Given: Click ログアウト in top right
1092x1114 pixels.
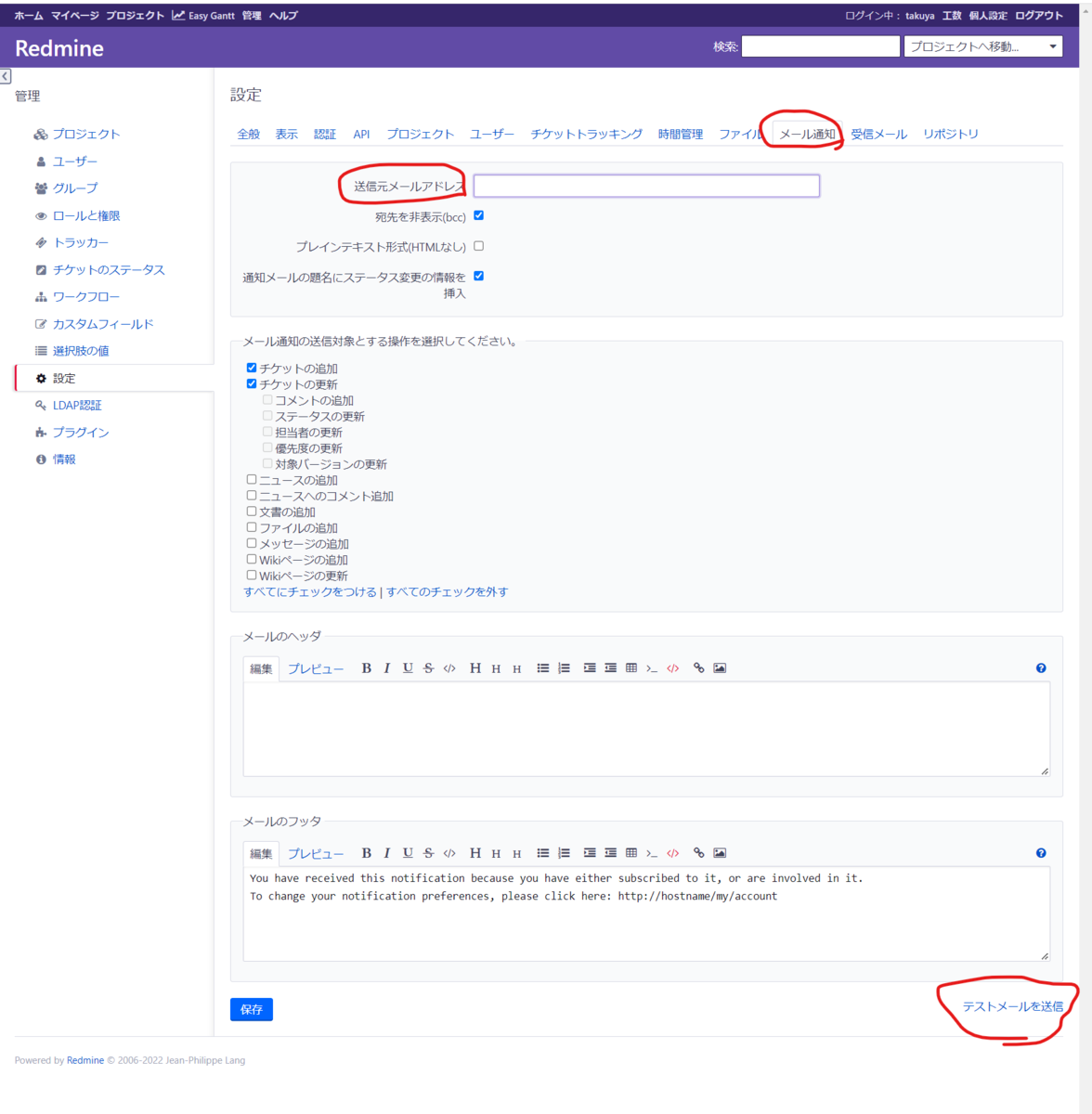Looking at the screenshot, I should click(1039, 16).
